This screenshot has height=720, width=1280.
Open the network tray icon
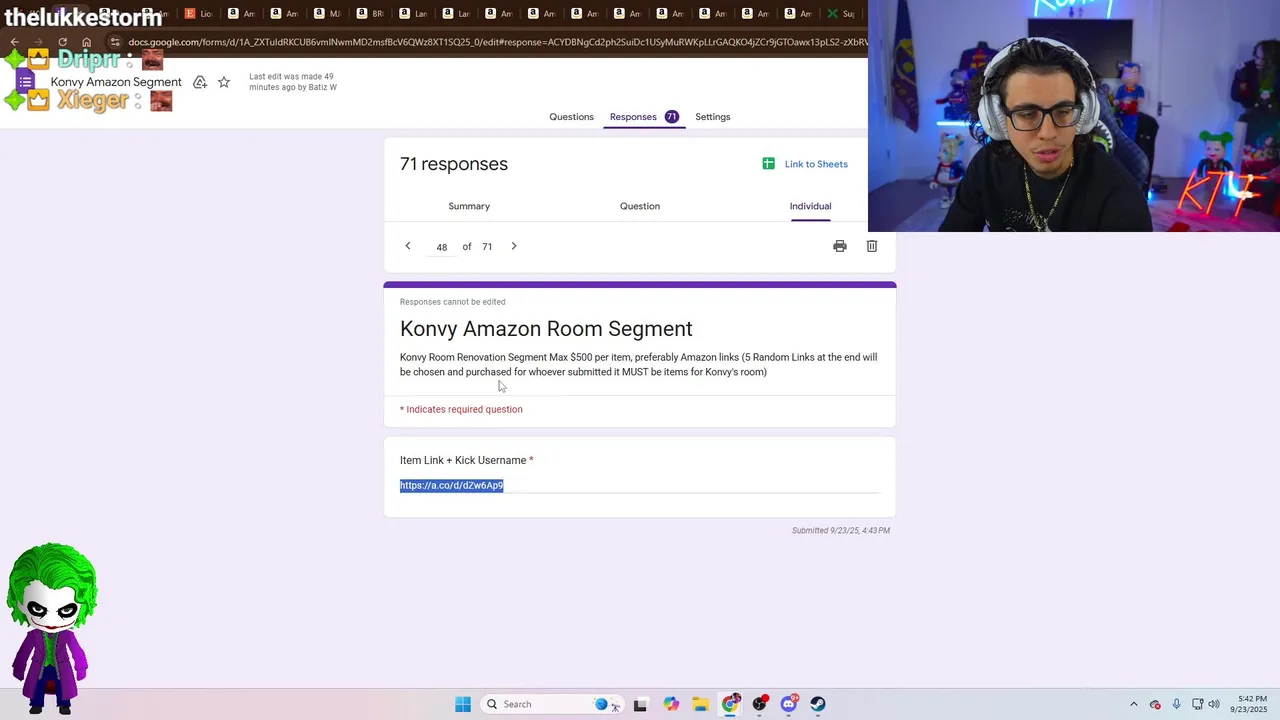(1198, 704)
